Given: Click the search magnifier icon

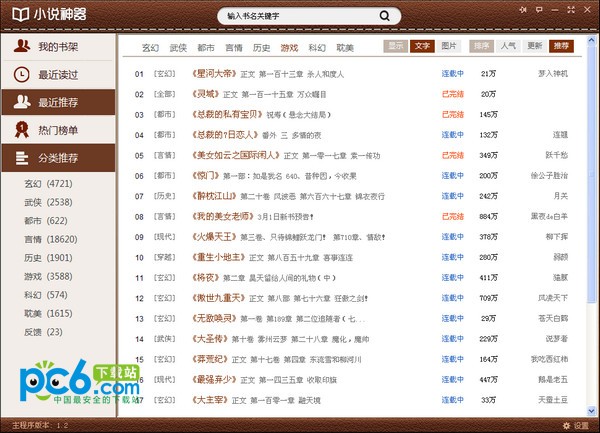Looking at the screenshot, I should coord(384,16).
